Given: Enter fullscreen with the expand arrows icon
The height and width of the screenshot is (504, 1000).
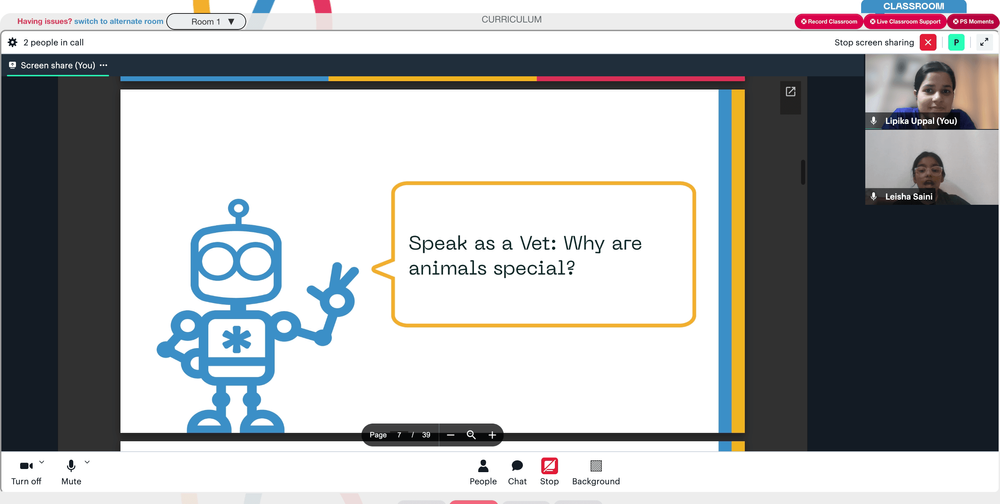Looking at the screenshot, I should [x=985, y=43].
